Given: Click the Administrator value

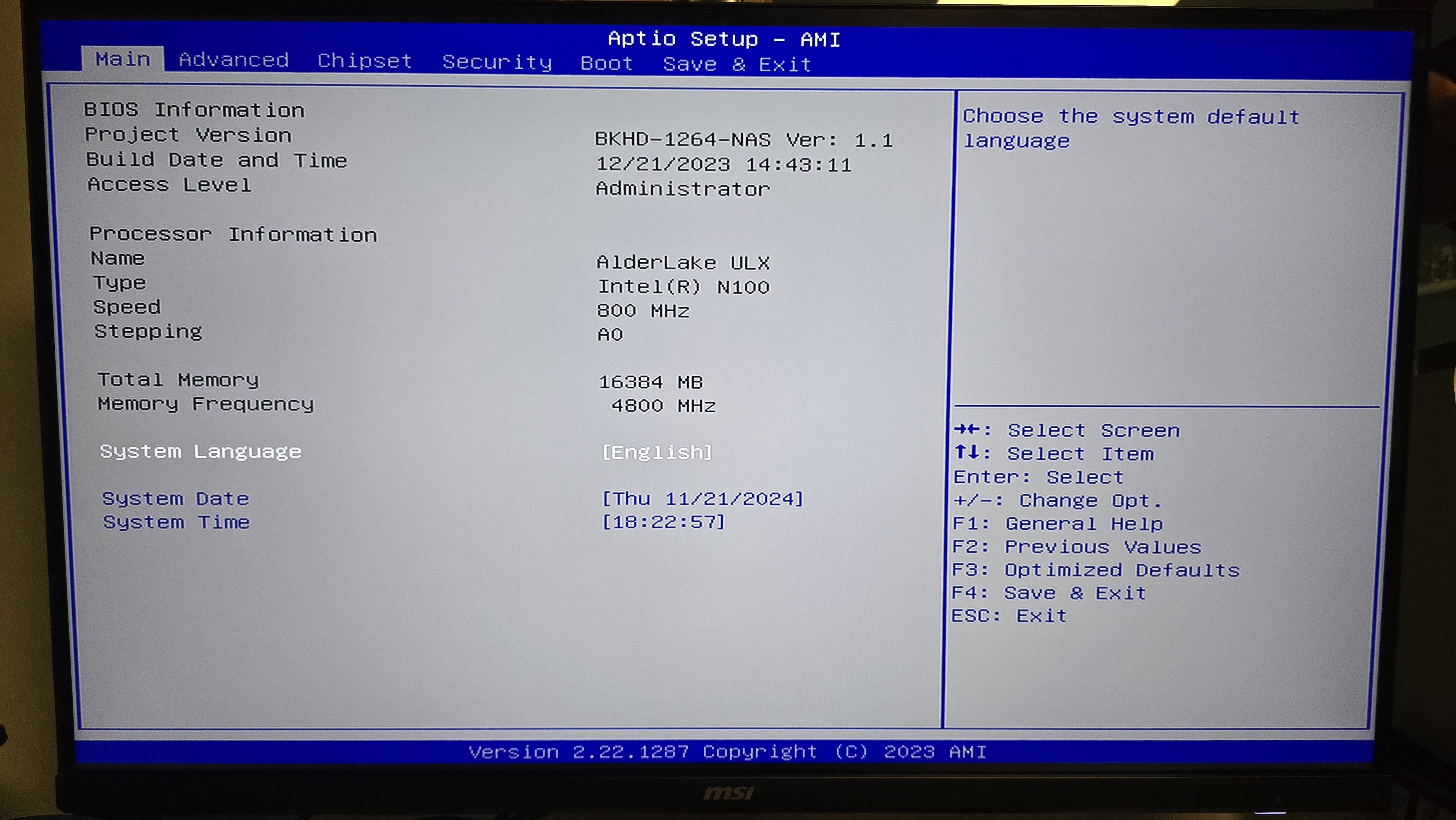Looking at the screenshot, I should click(683, 189).
